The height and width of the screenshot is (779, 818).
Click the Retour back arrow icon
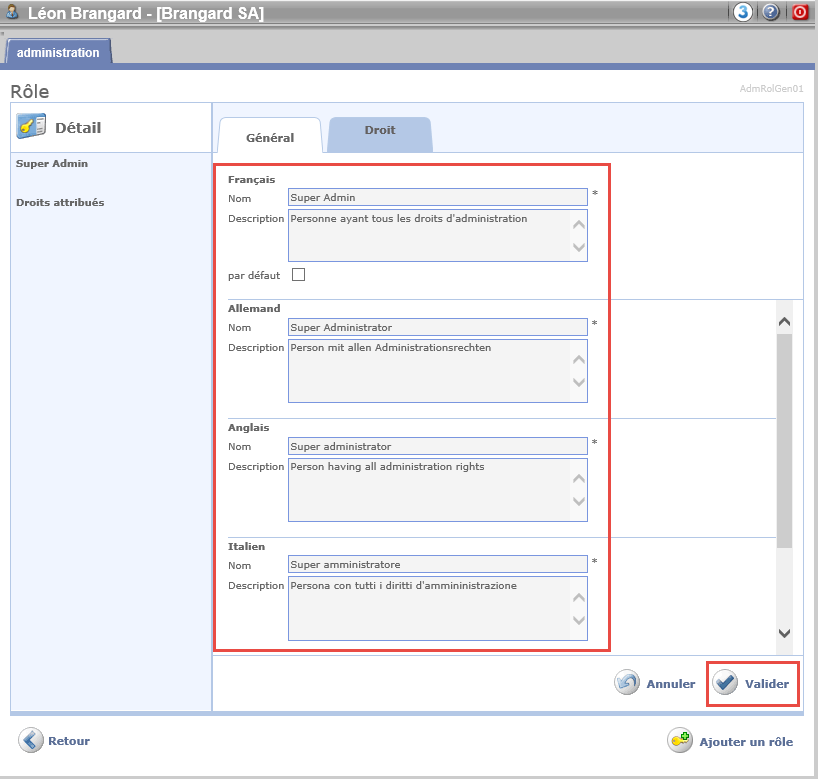click(32, 741)
